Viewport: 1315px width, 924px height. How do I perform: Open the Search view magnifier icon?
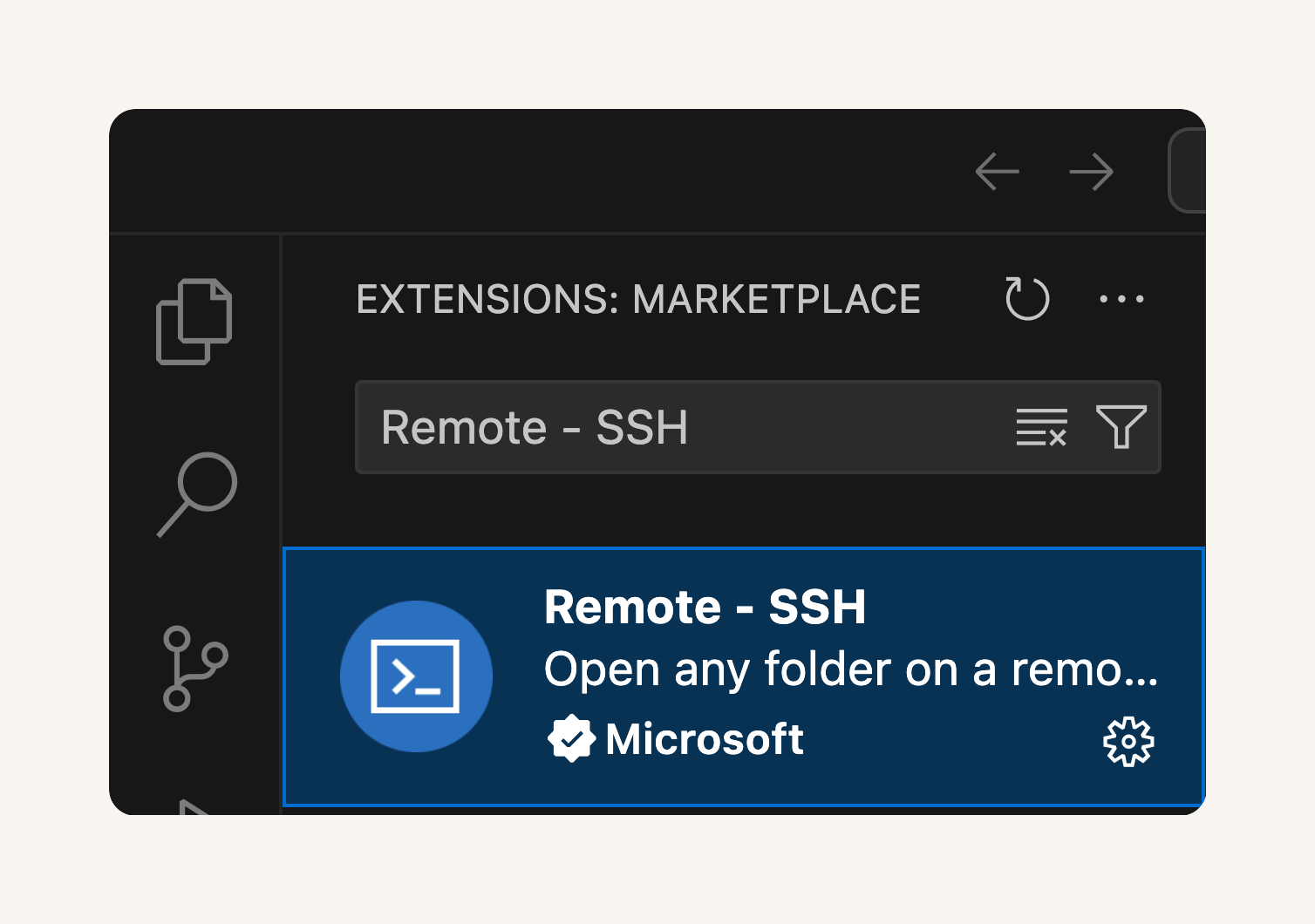coord(197,494)
